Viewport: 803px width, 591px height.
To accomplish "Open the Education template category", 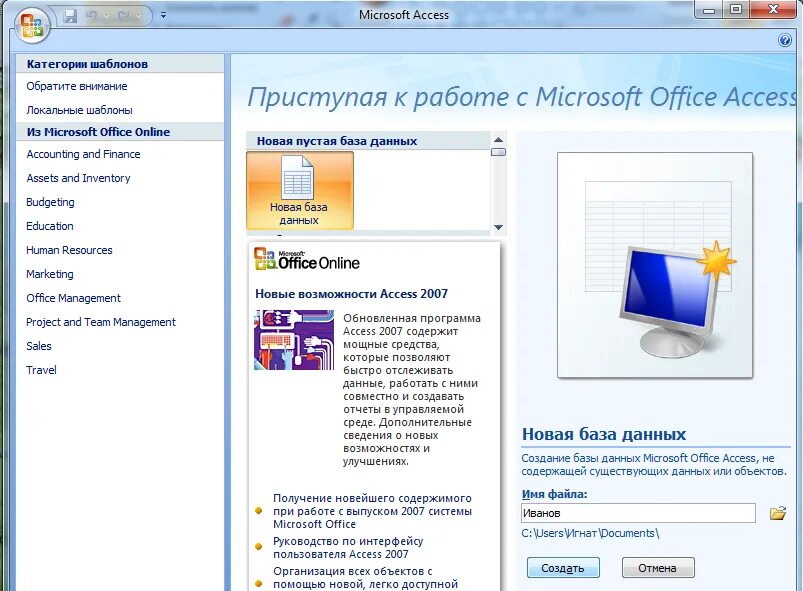I will (50, 226).
